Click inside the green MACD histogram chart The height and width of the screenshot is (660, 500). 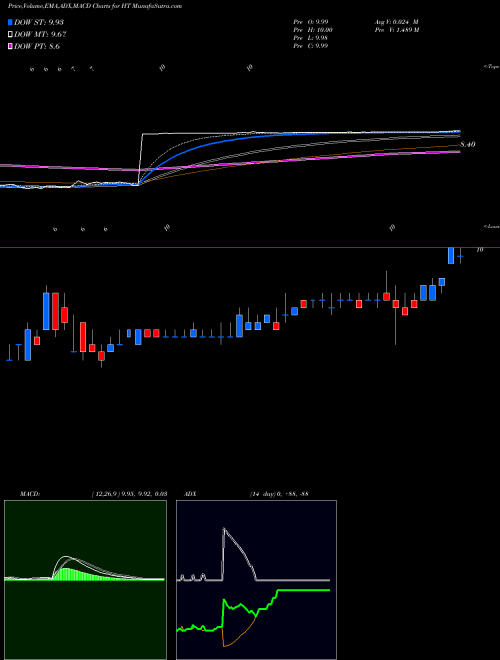(85, 580)
